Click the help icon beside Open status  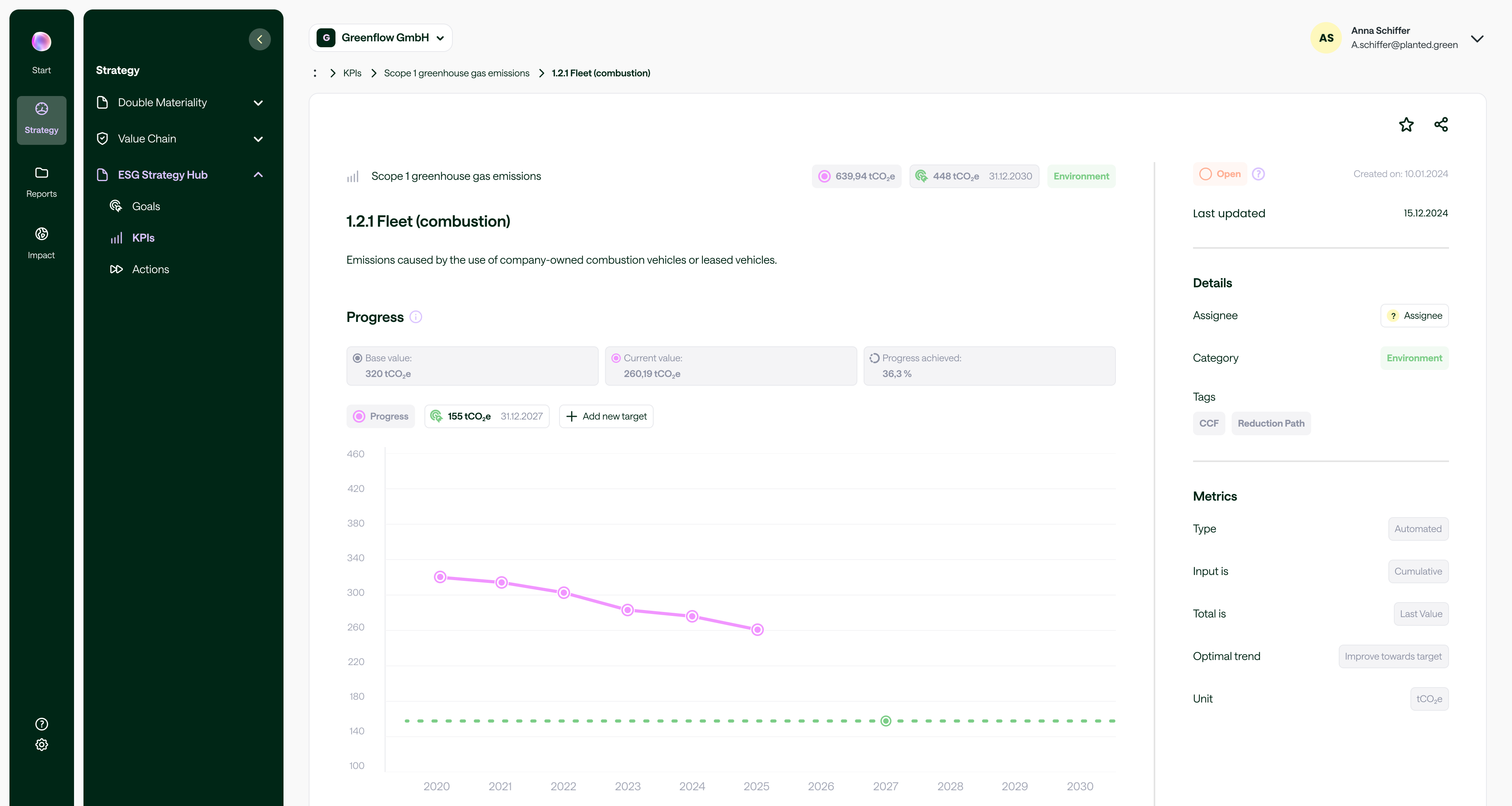pos(1258,174)
